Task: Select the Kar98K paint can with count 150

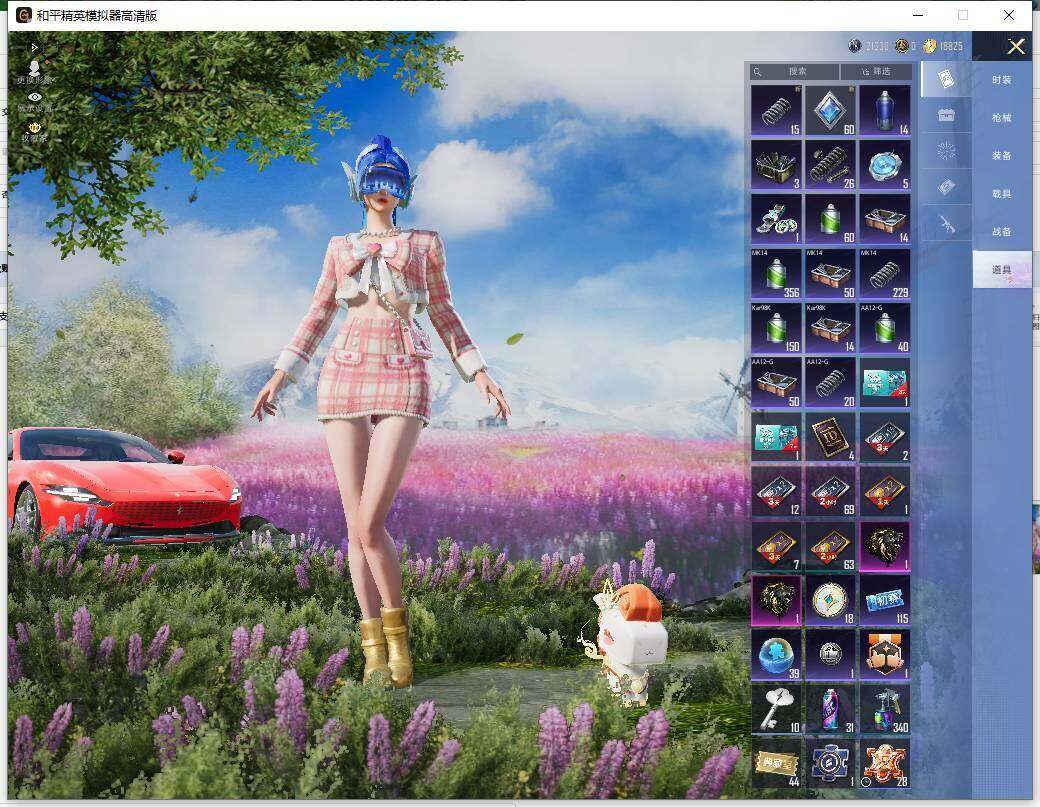Action: [776, 328]
